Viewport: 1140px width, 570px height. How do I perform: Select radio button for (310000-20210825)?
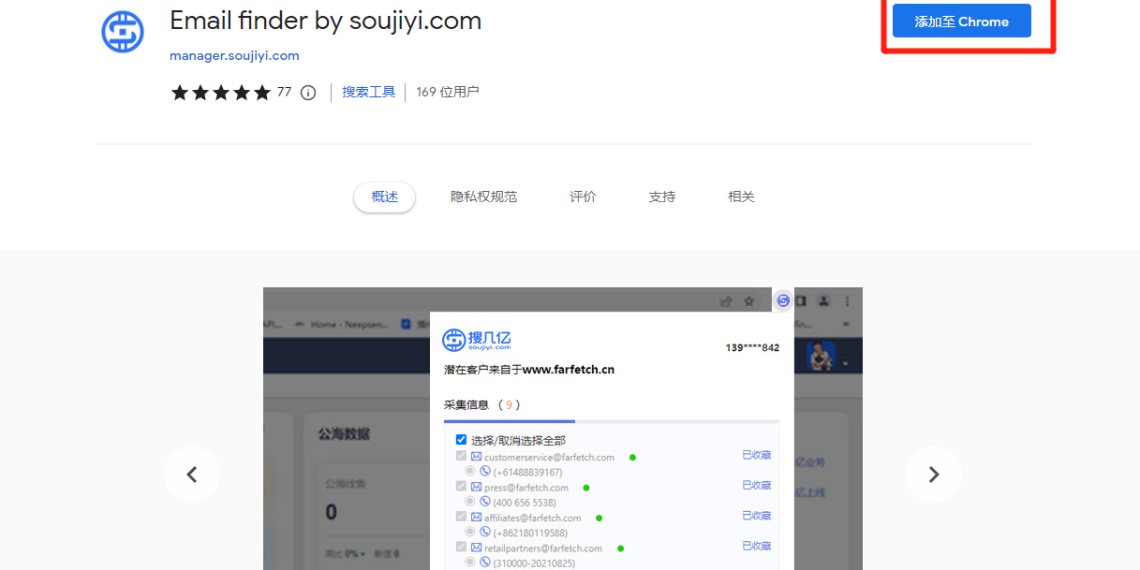pyautogui.click(x=470, y=562)
